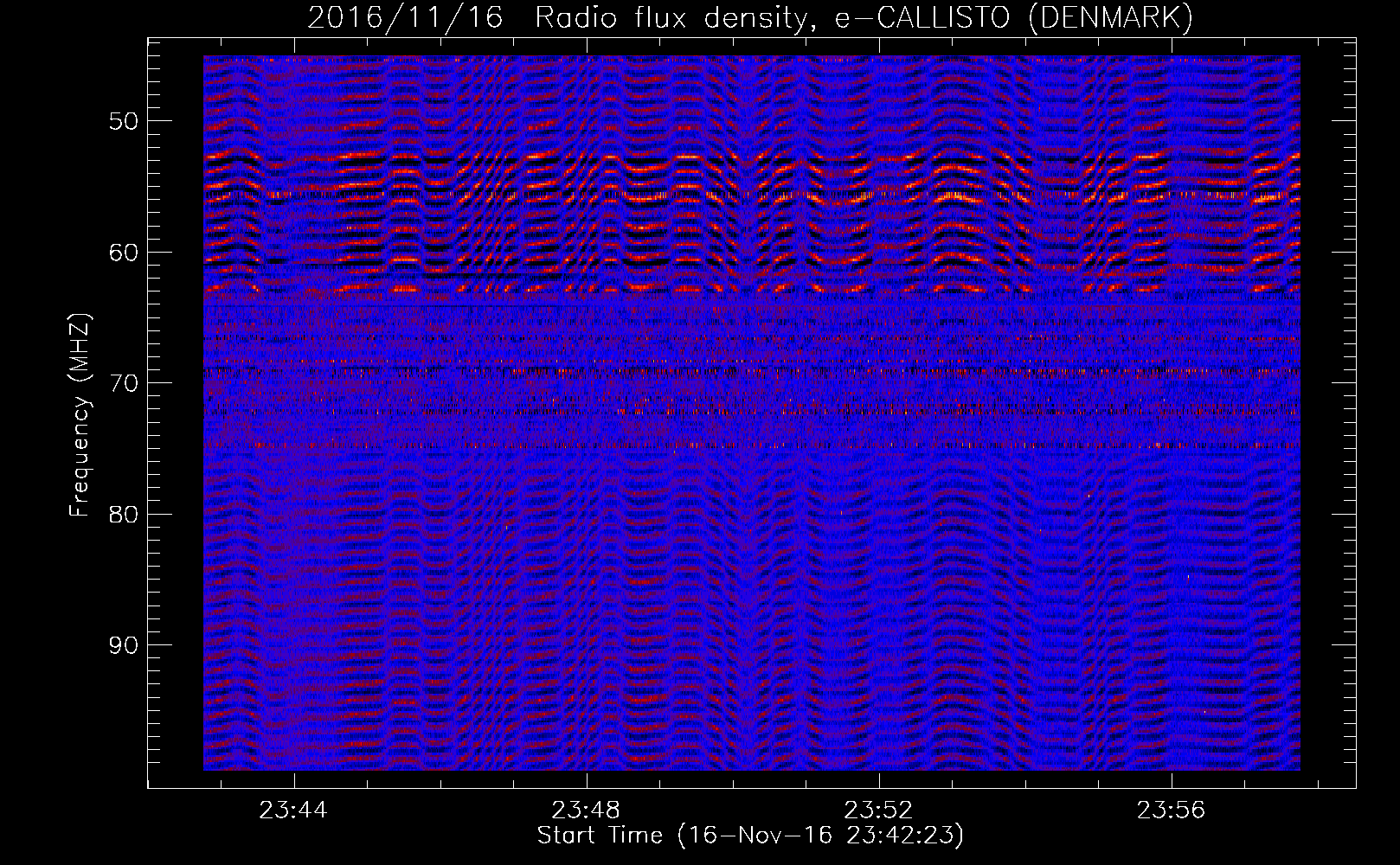
Task: Click the 80 frequency tick label
Action: [124, 514]
